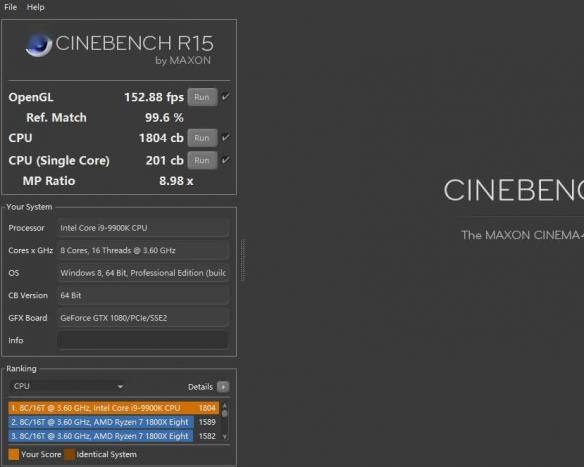Click the Cores x GHz field

(x=143, y=250)
